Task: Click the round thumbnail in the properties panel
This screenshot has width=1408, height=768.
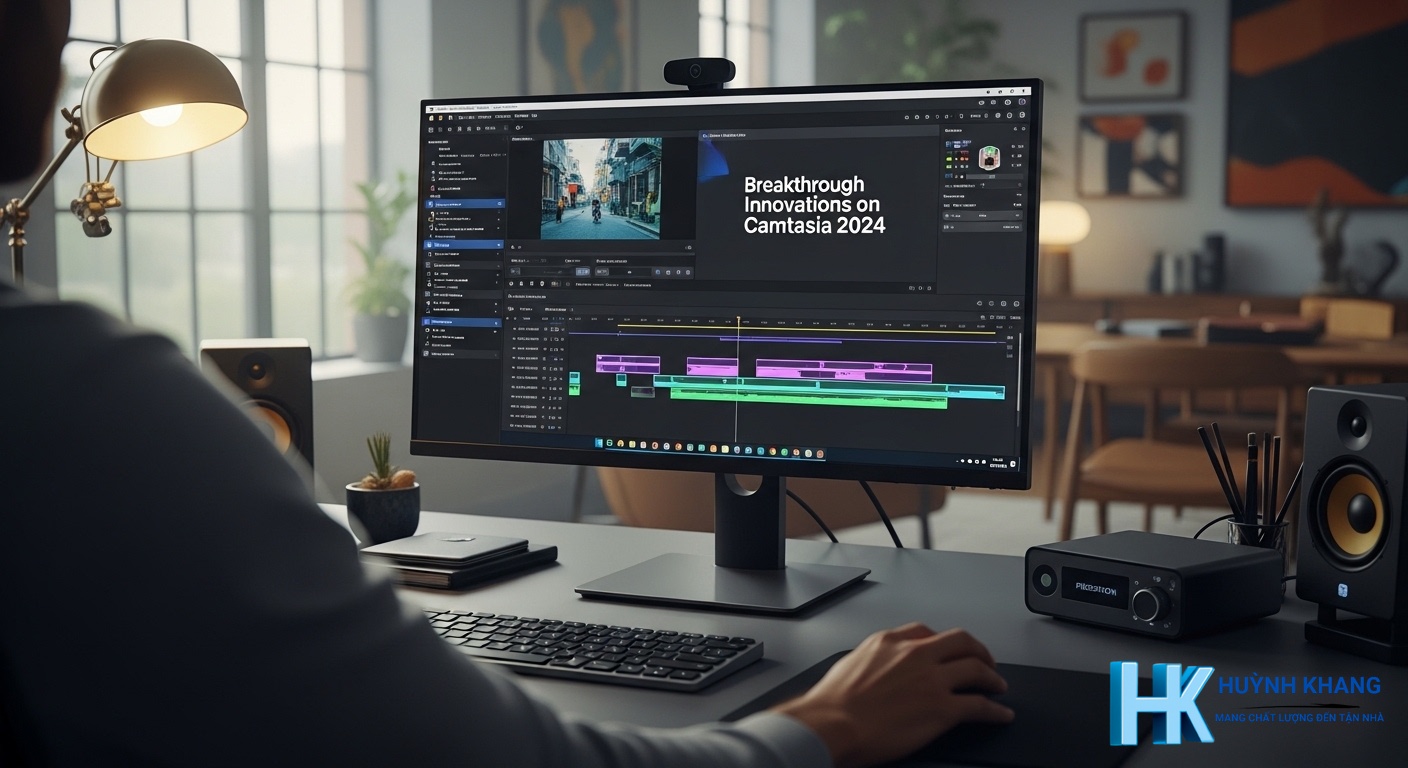Action: pyautogui.click(x=990, y=157)
